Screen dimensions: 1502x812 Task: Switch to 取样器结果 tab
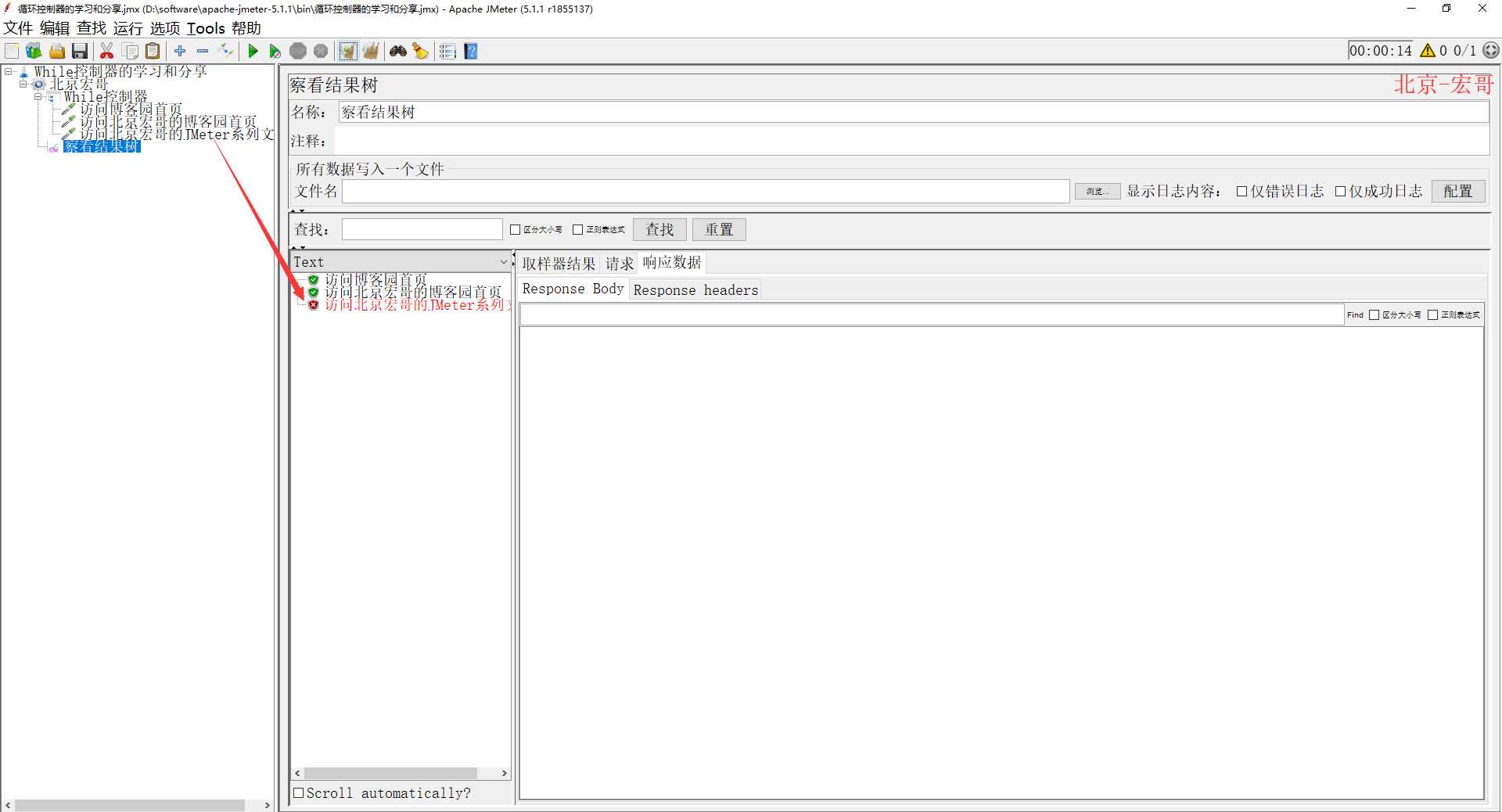[559, 264]
